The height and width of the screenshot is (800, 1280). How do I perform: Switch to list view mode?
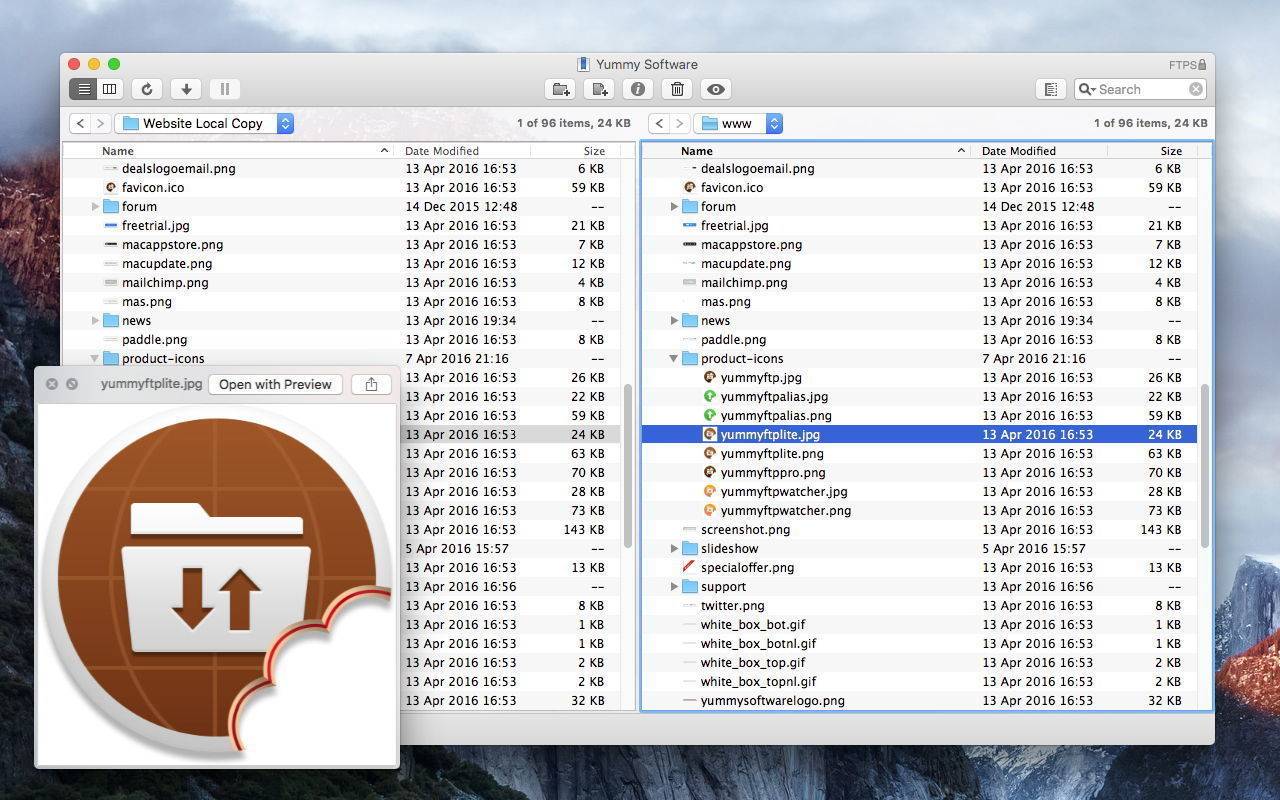[84, 89]
